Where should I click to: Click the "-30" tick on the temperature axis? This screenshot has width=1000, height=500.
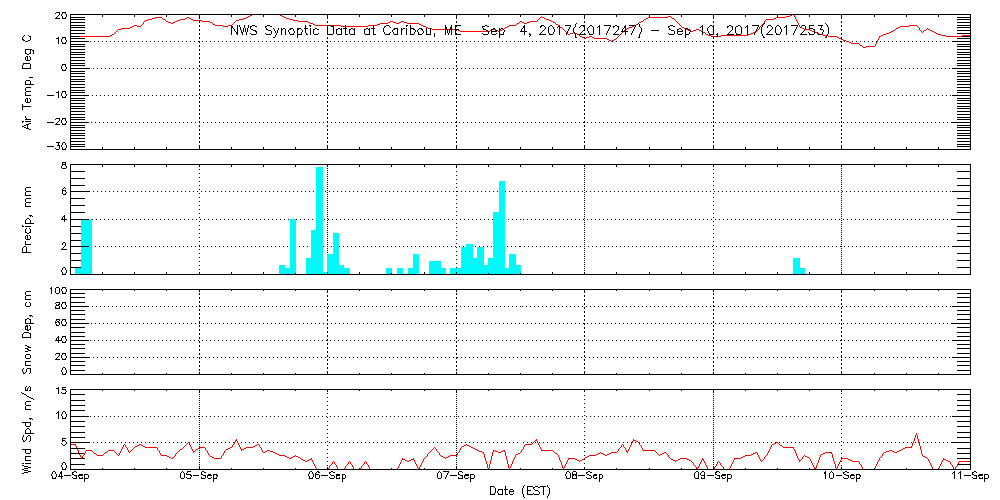(x=58, y=146)
